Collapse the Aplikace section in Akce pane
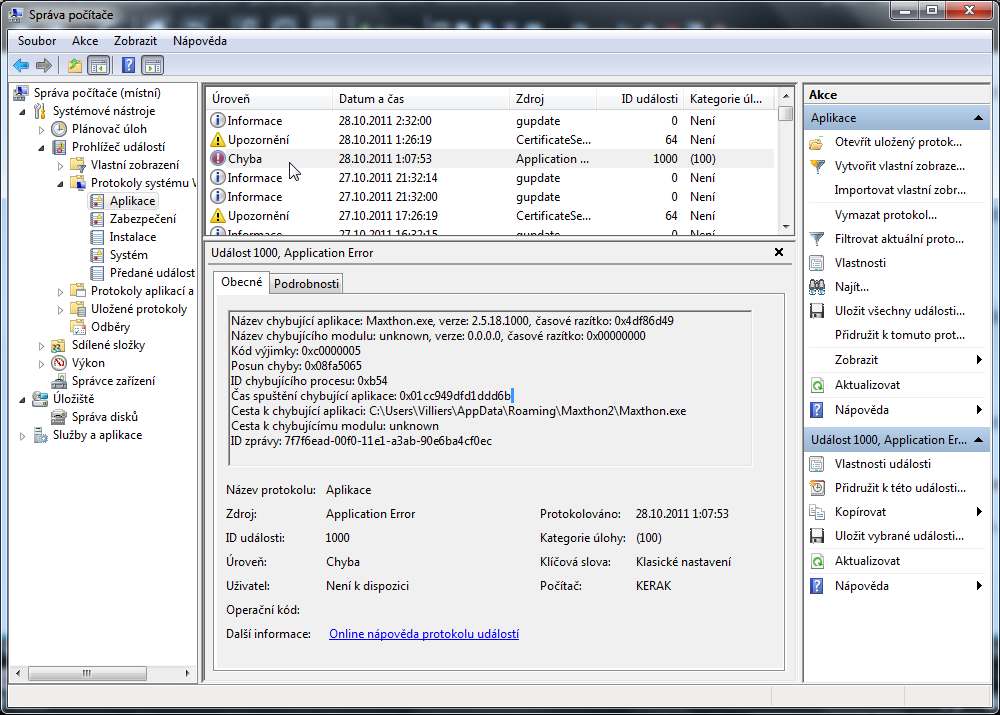Image resolution: width=1000 pixels, height=715 pixels. [x=979, y=118]
